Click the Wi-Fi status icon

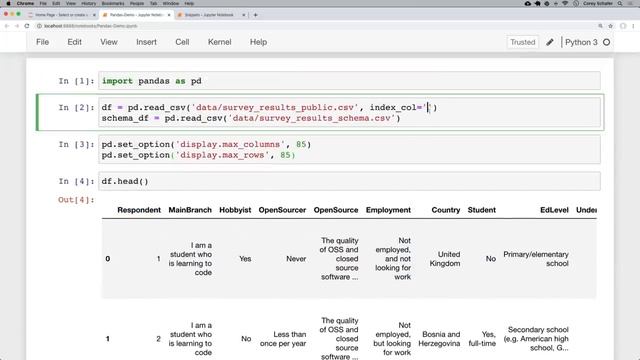tap(565, 3)
